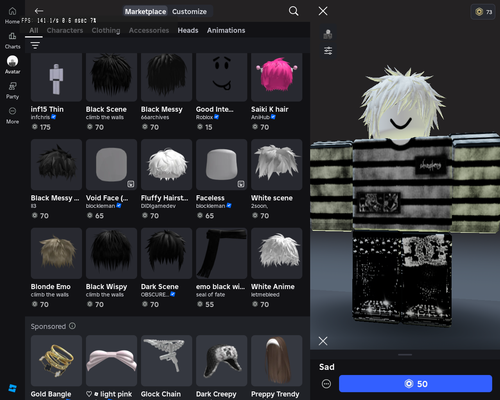The height and width of the screenshot is (400, 500).
Task: Select the All tab
Action: pyautogui.click(x=34, y=30)
